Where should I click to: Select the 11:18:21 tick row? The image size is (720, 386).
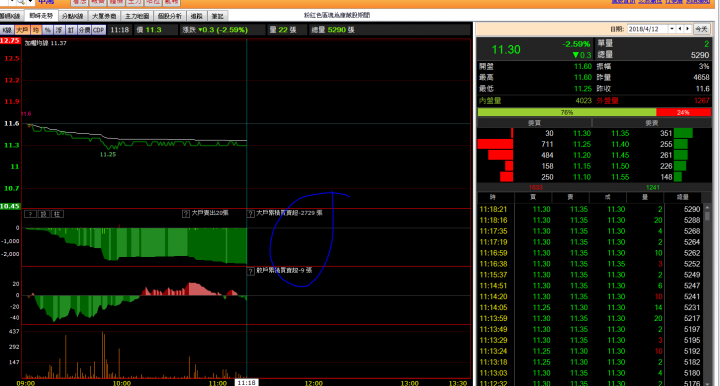coord(590,209)
